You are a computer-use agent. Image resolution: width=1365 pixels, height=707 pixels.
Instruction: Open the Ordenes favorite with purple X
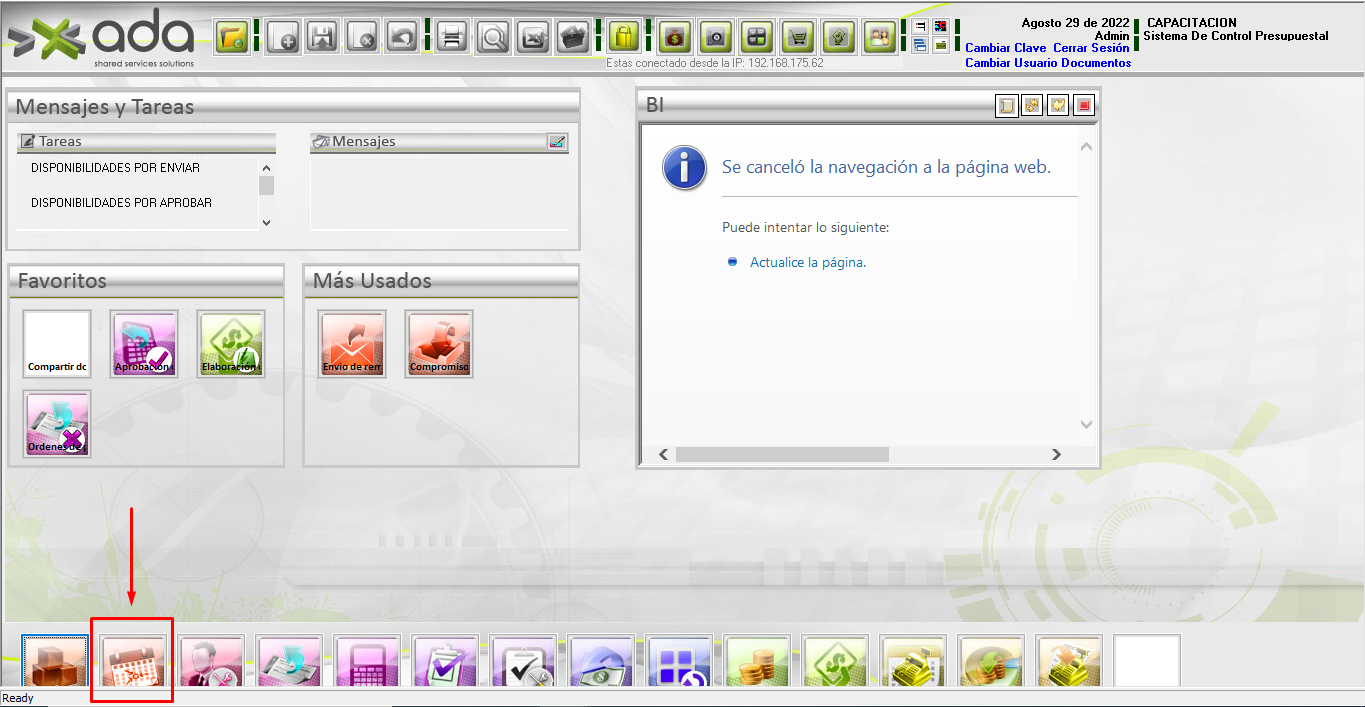[x=57, y=424]
